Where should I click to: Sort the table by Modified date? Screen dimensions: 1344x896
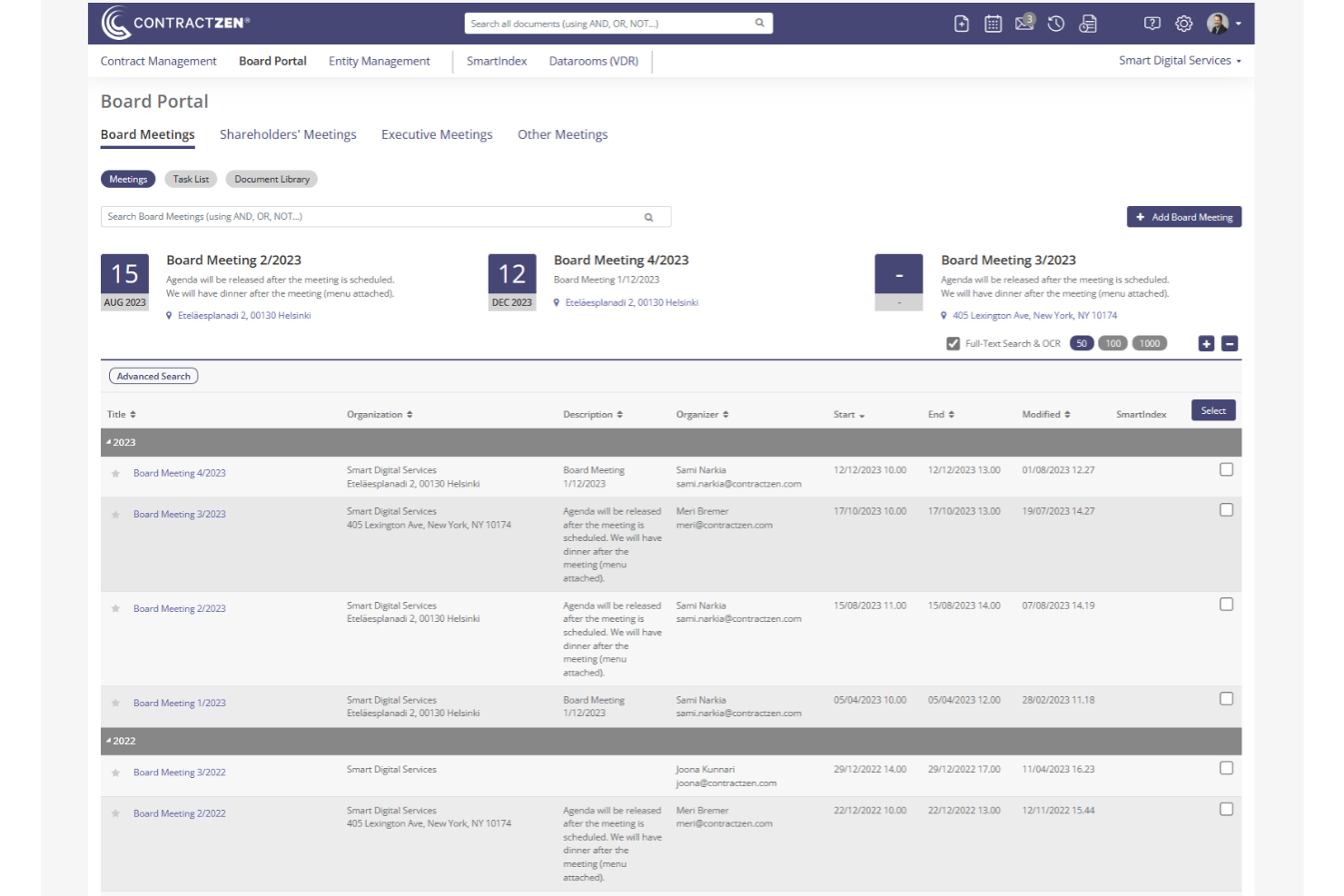pyautogui.click(x=1046, y=414)
